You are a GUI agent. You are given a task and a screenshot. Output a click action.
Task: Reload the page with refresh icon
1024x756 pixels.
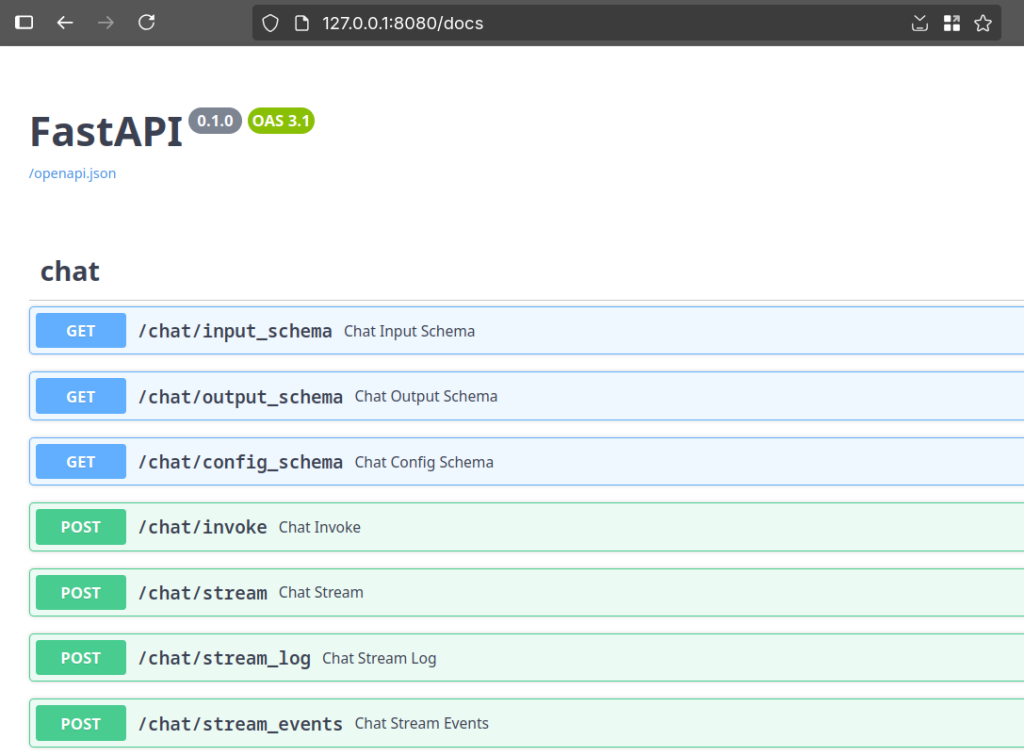pos(146,23)
